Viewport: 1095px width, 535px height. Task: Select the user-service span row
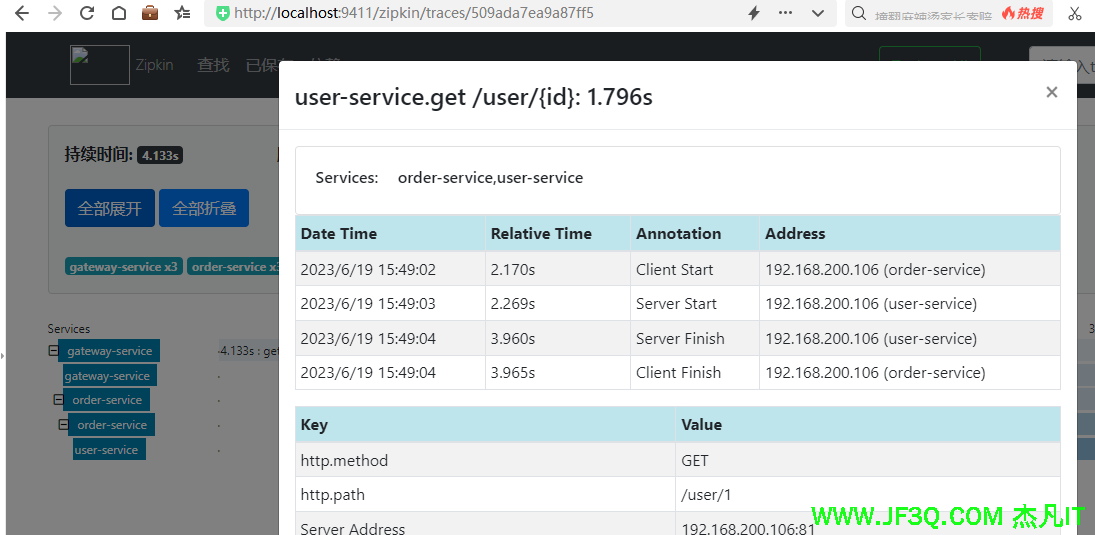(108, 450)
